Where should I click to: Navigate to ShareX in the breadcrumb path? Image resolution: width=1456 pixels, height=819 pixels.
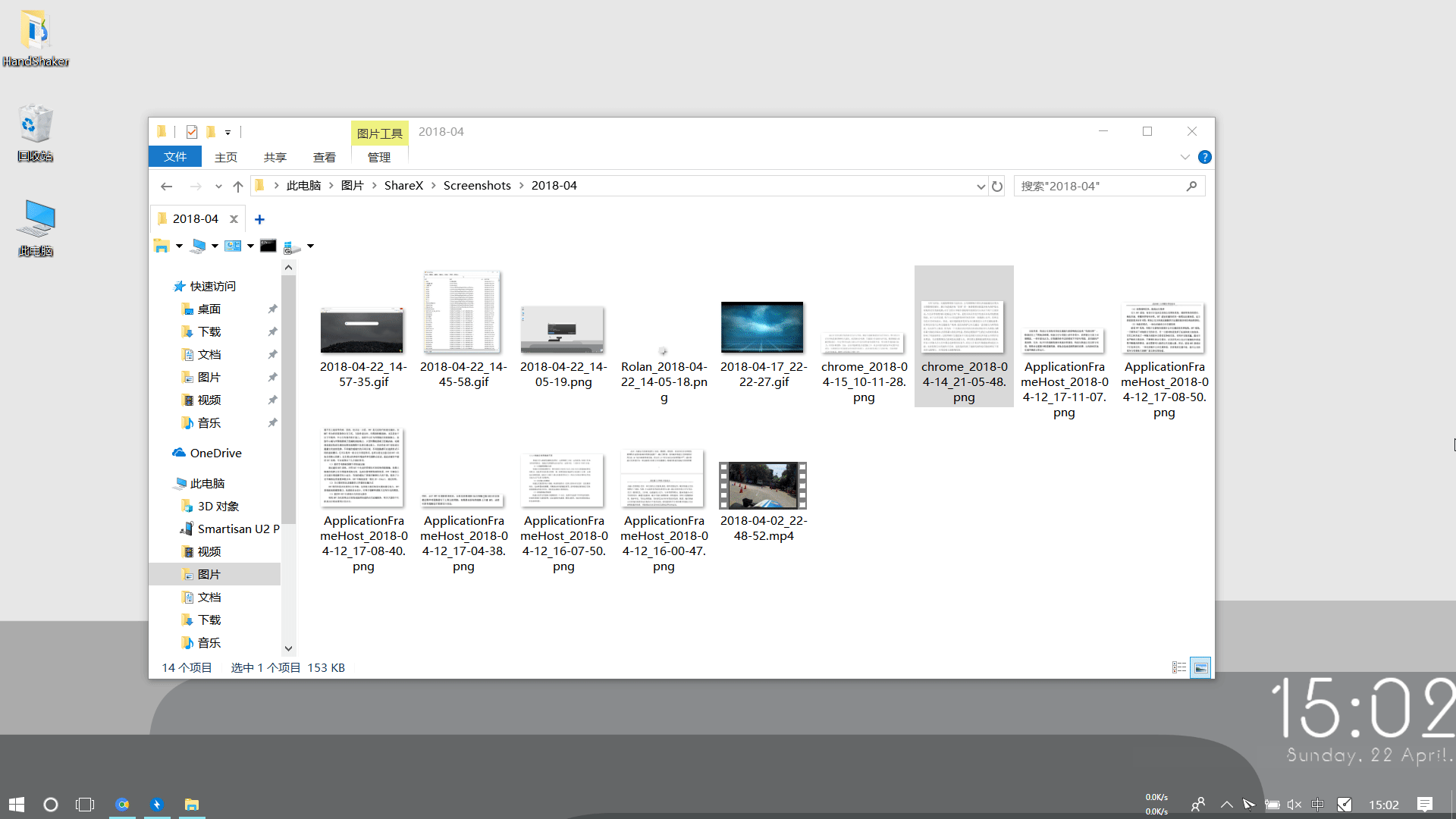403,186
